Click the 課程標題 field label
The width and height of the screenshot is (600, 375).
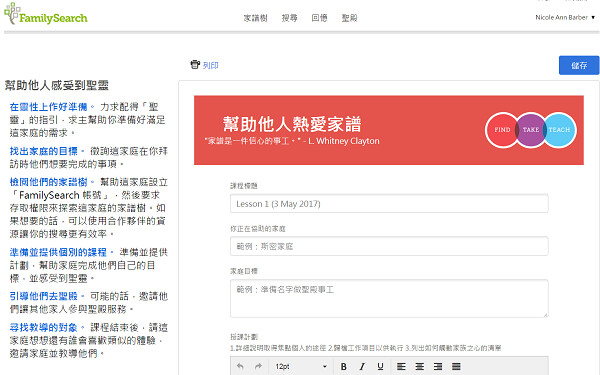click(244, 186)
